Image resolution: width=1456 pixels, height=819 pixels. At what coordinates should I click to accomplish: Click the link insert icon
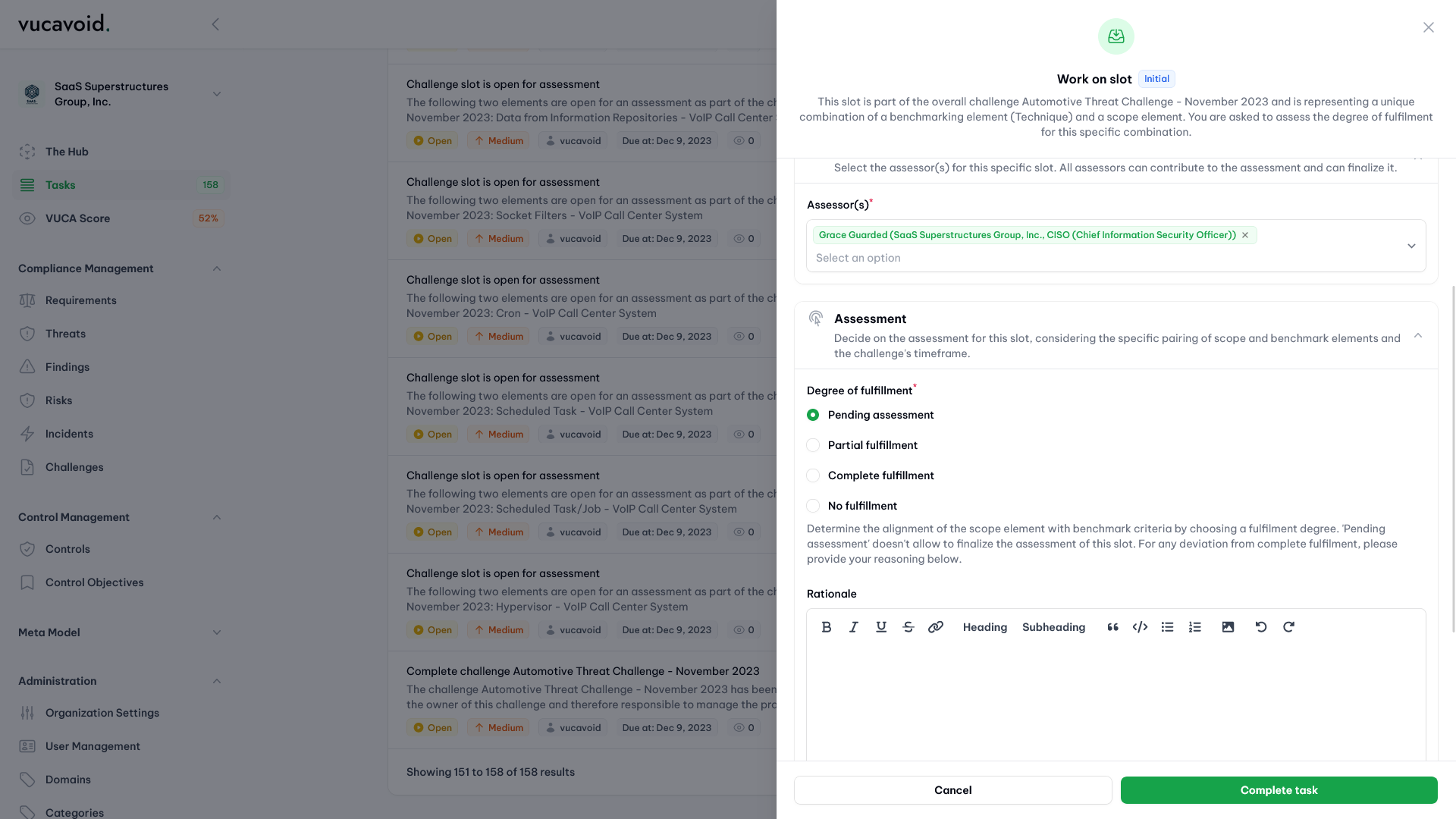[x=936, y=627]
